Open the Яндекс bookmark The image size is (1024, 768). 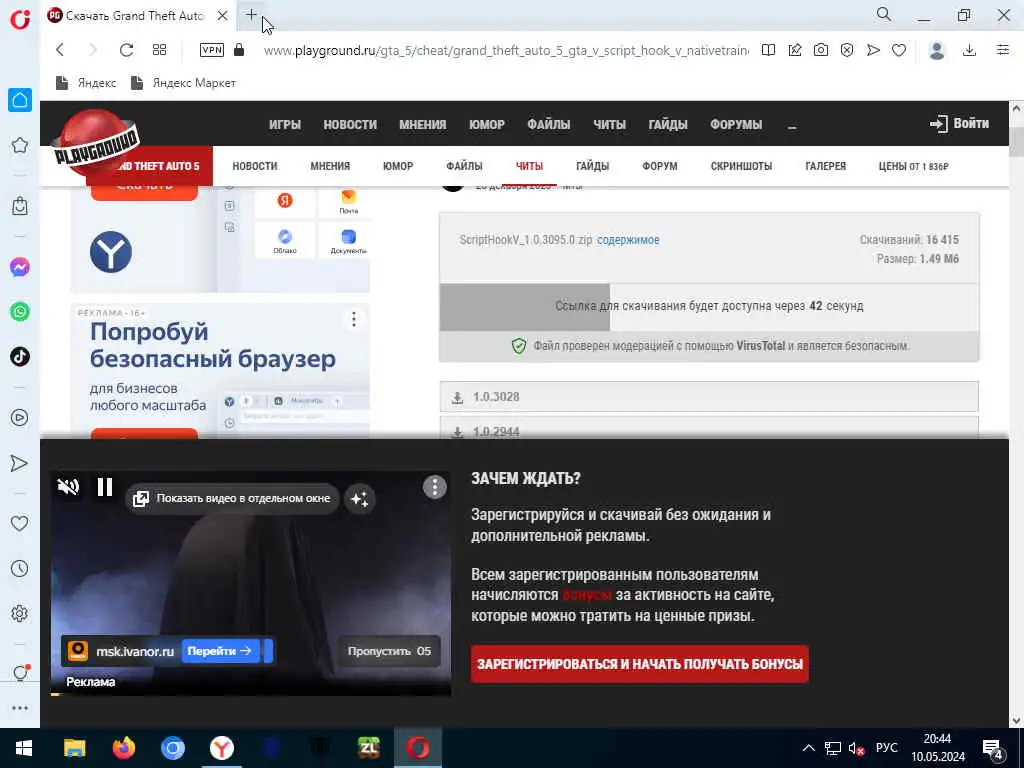click(x=87, y=83)
